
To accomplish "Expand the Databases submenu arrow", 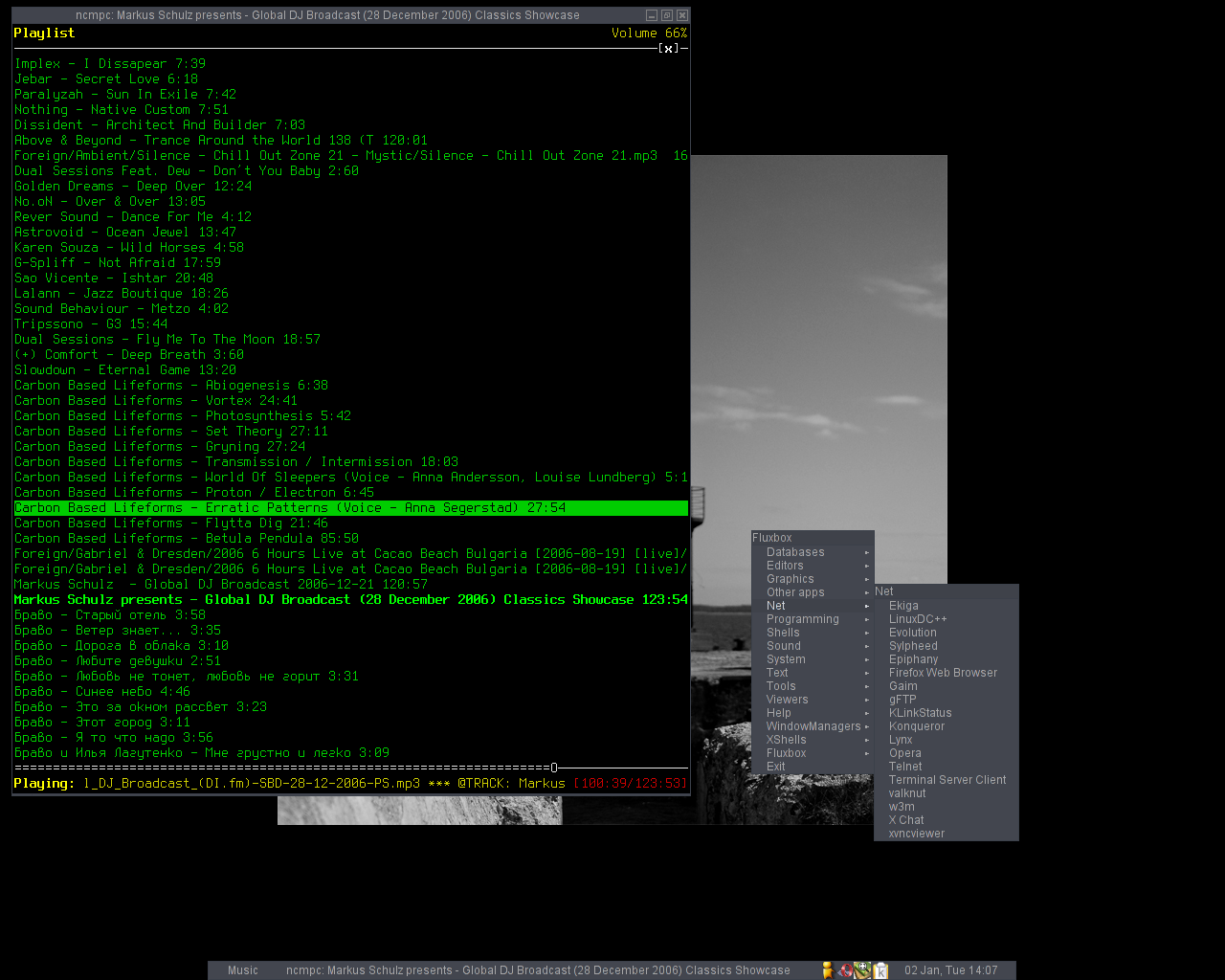I will 867,552.
